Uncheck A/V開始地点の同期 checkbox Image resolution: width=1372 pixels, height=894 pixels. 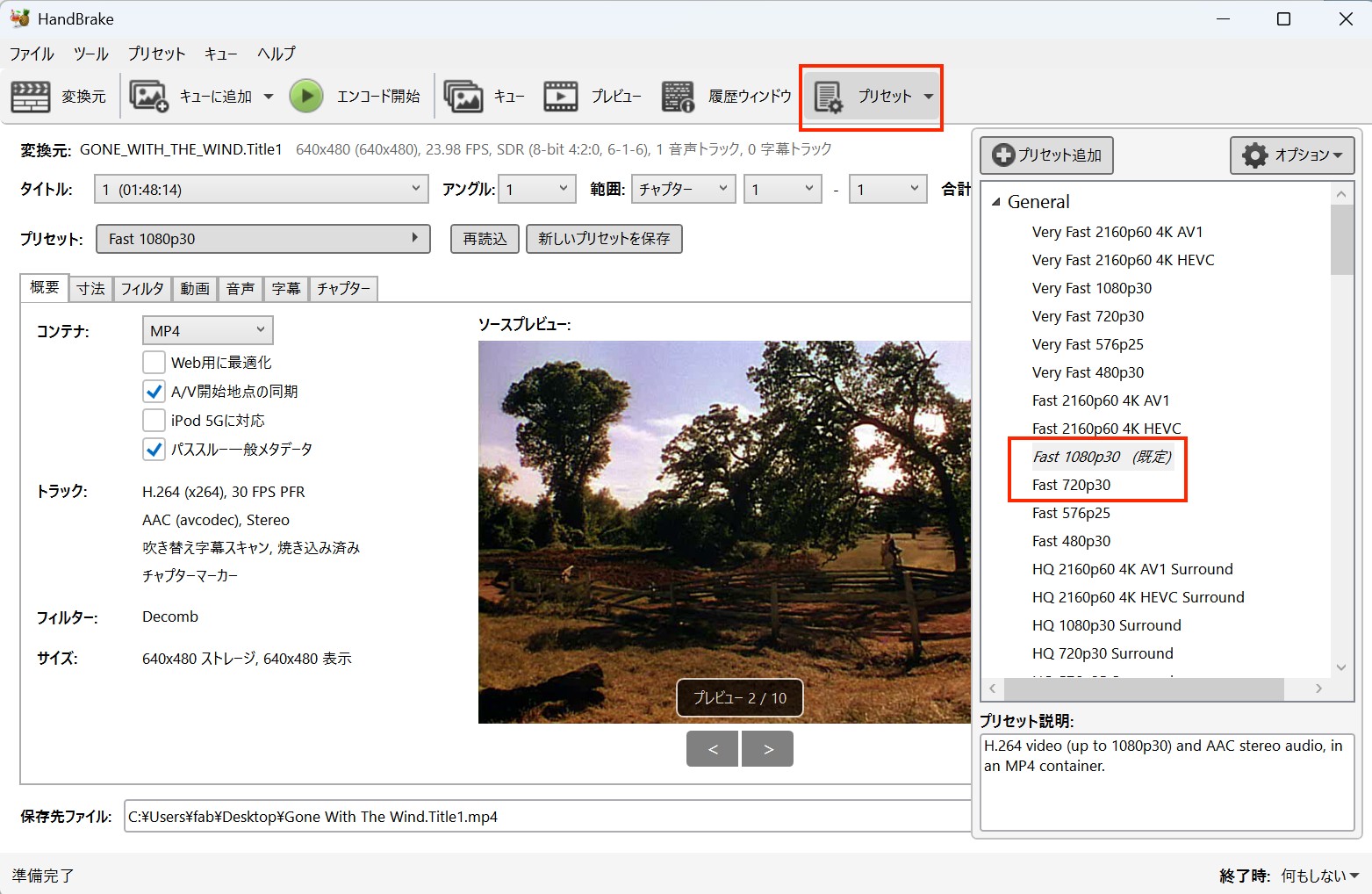pyautogui.click(x=154, y=391)
